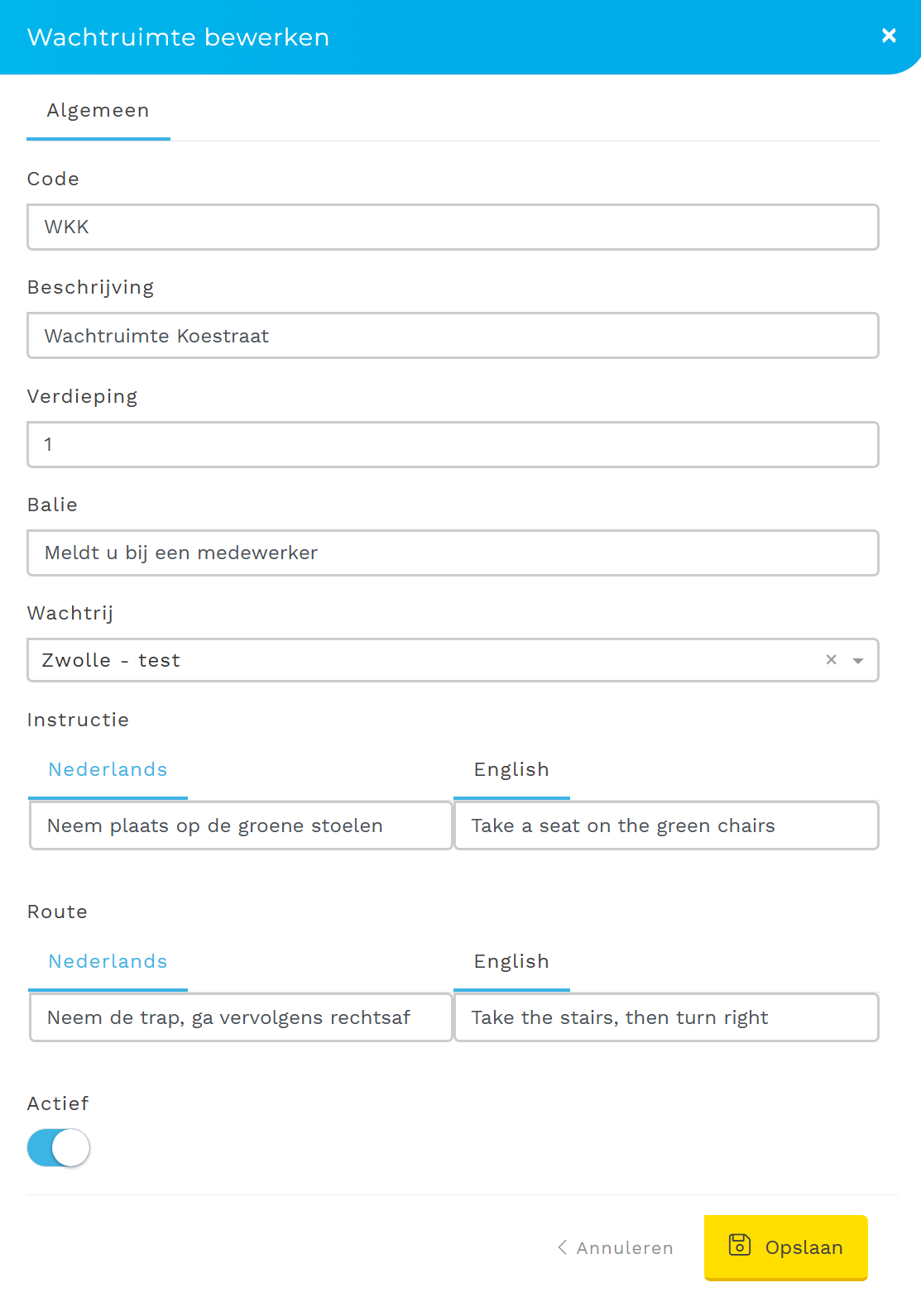Click the back chevron beside Annuleren
This screenshot has height=1316, width=921.
coord(563,1247)
